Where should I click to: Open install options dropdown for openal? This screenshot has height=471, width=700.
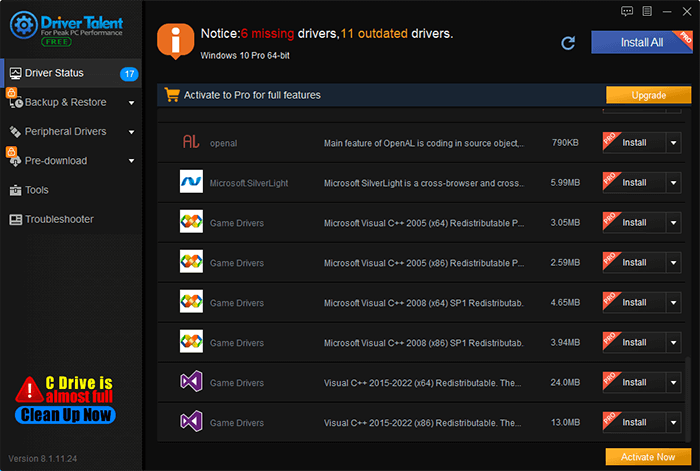(x=673, y=143)
